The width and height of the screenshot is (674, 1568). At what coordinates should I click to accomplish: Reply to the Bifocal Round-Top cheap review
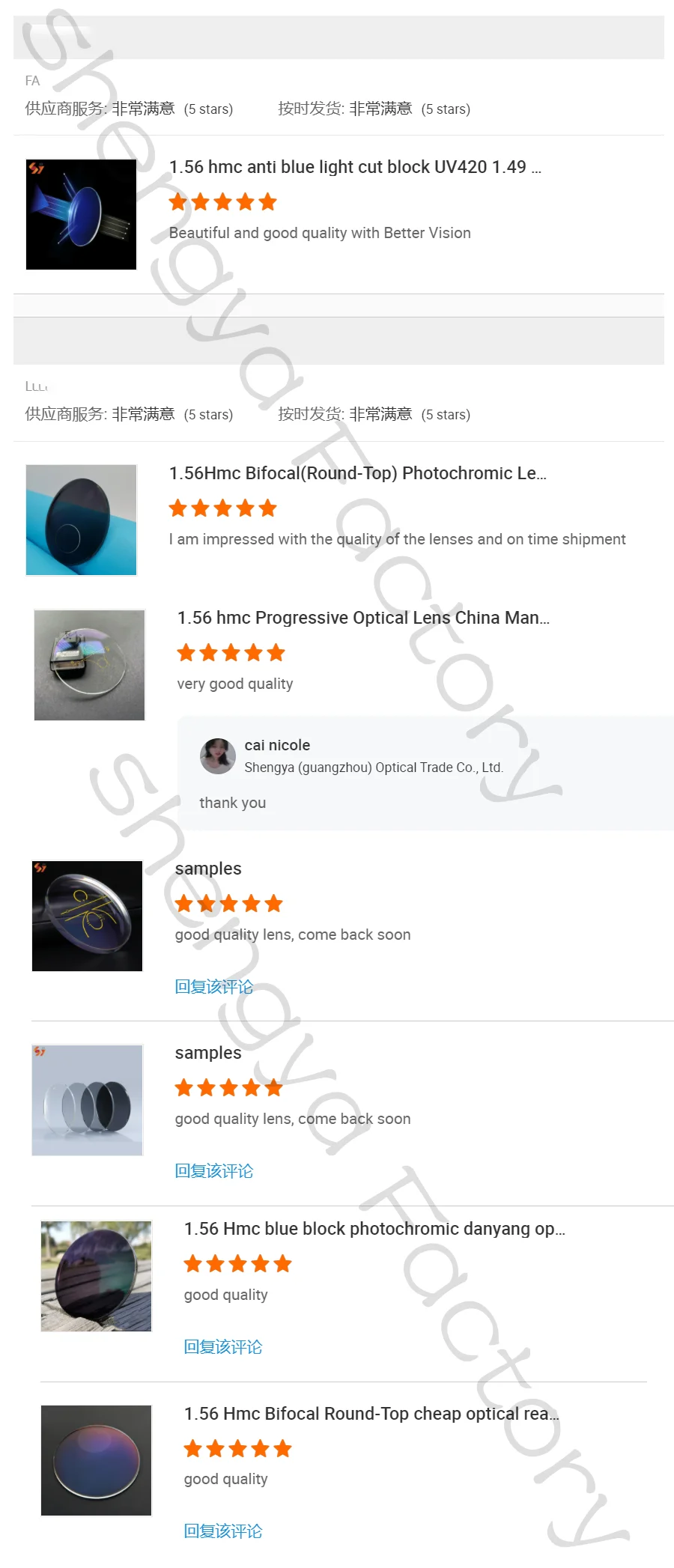[x=223, y=1531]
